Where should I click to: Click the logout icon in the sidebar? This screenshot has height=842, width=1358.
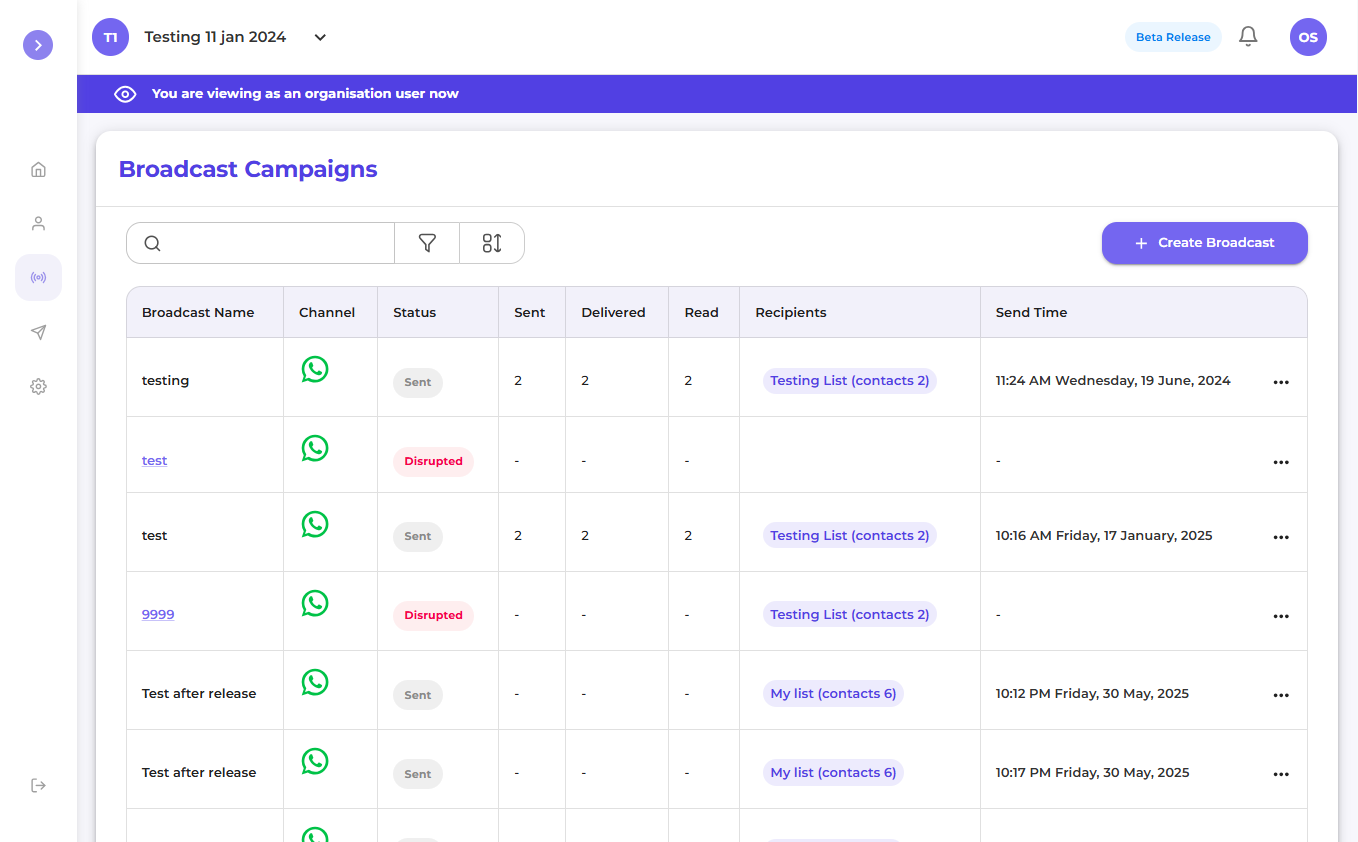(x=38, y=785)
